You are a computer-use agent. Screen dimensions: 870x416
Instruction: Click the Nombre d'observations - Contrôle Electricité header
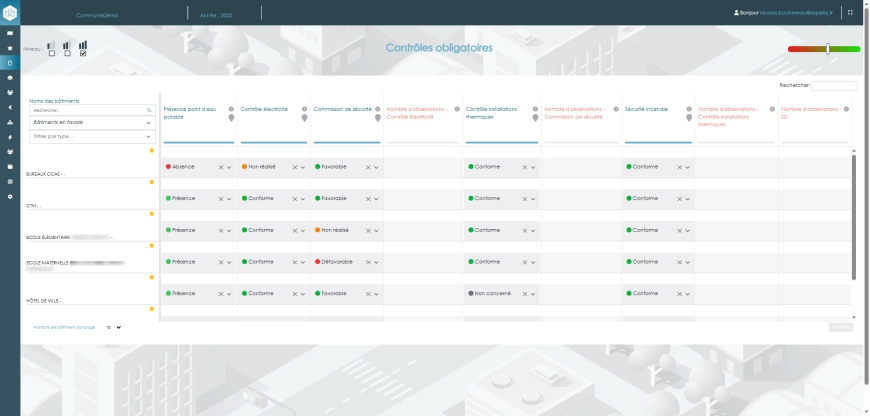417,113
